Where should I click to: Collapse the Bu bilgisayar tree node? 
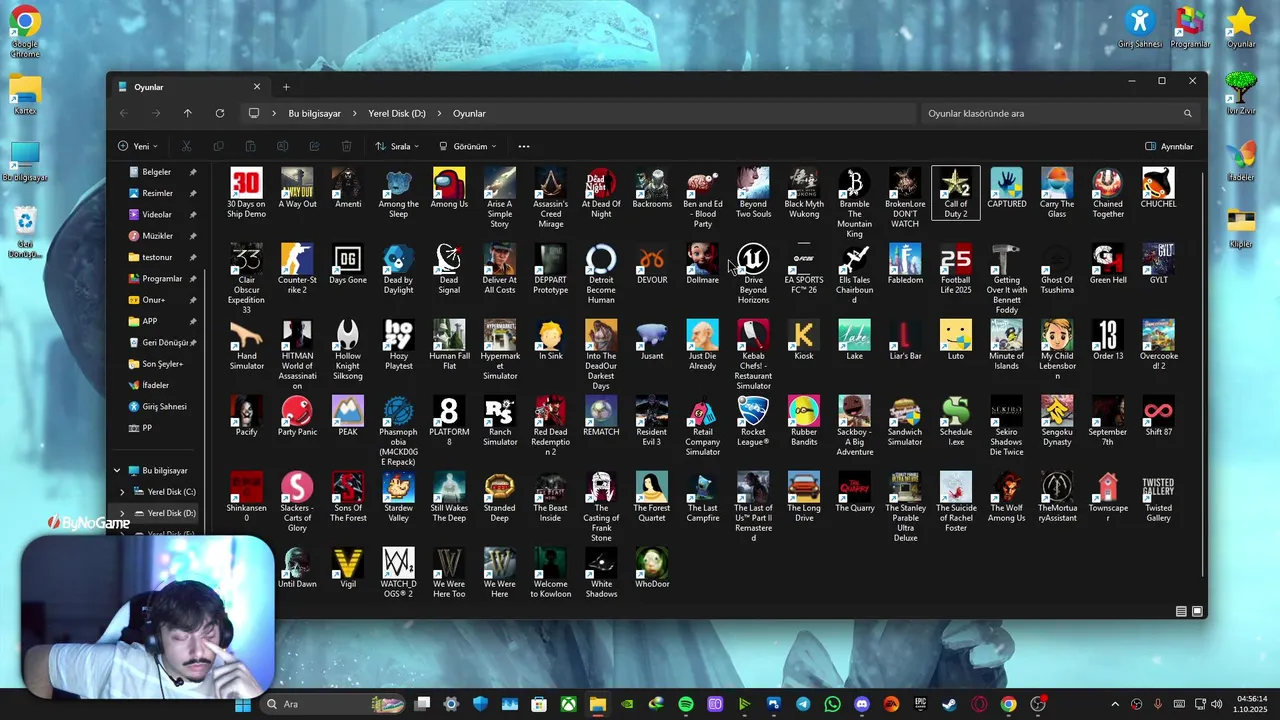pos(117,470)
